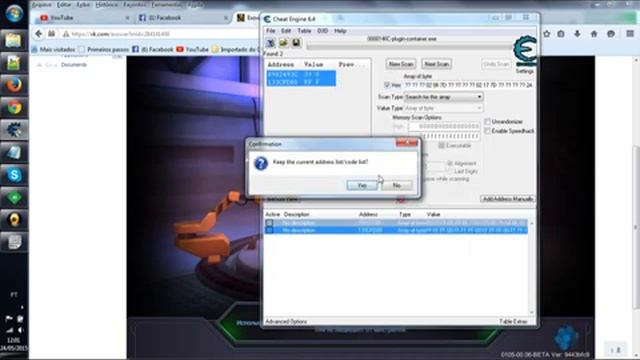Go to Firefox home icon
Screen dimensions: 640x360
click(594, 34)
